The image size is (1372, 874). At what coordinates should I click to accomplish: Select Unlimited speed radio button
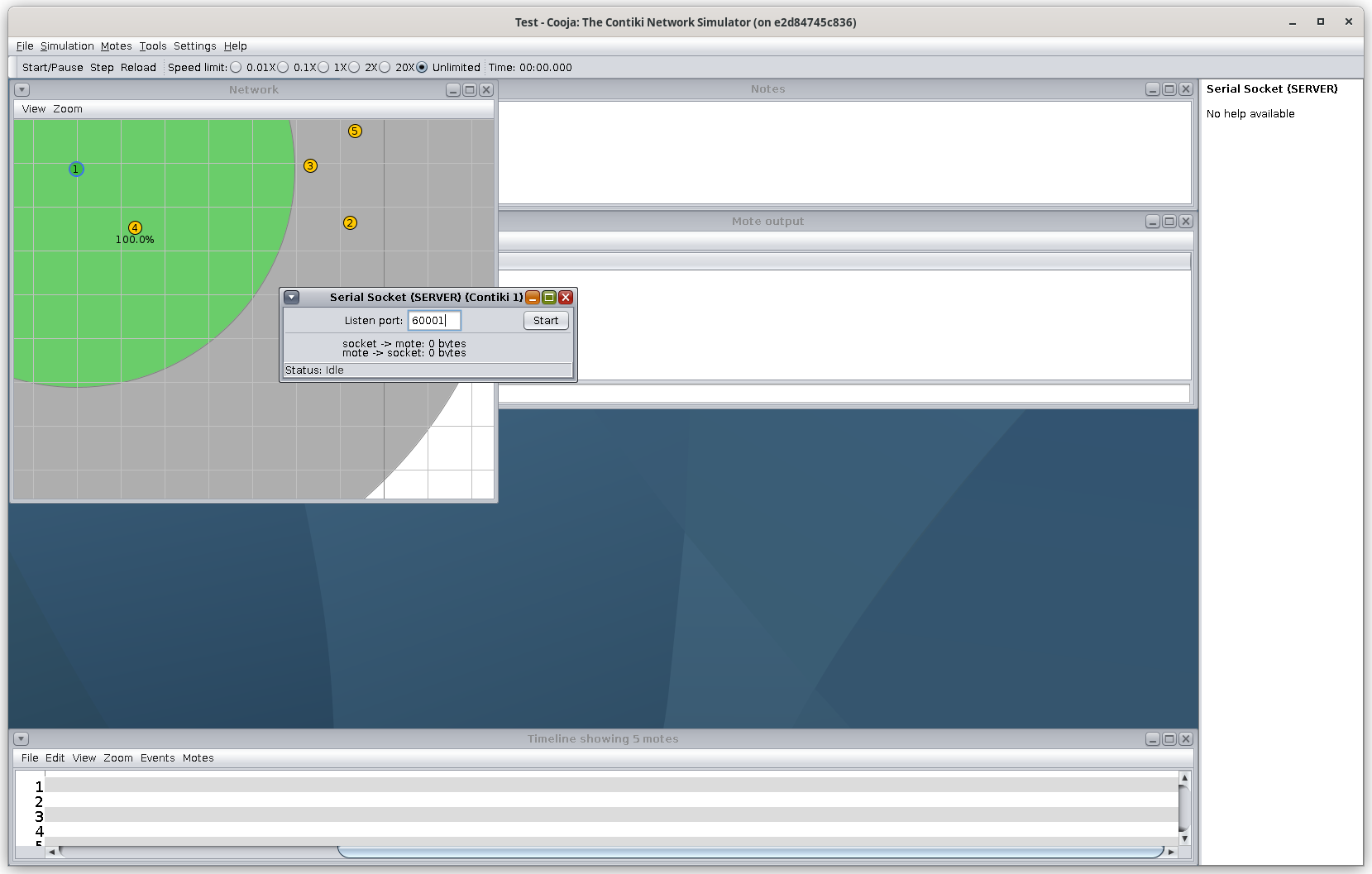[422, 67]
